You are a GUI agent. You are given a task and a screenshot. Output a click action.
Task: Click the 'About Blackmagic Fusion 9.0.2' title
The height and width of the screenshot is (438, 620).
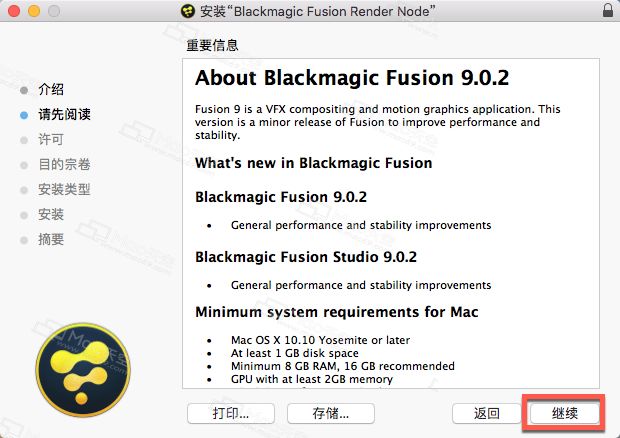point(352,78)
